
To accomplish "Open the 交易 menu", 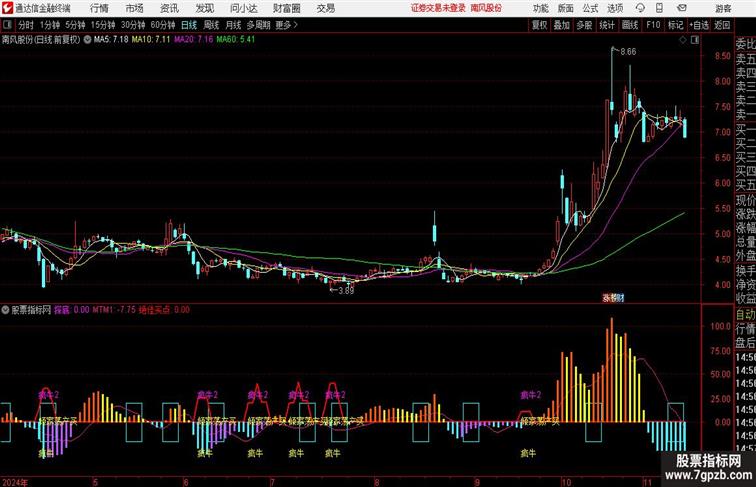I will point(325,8).
